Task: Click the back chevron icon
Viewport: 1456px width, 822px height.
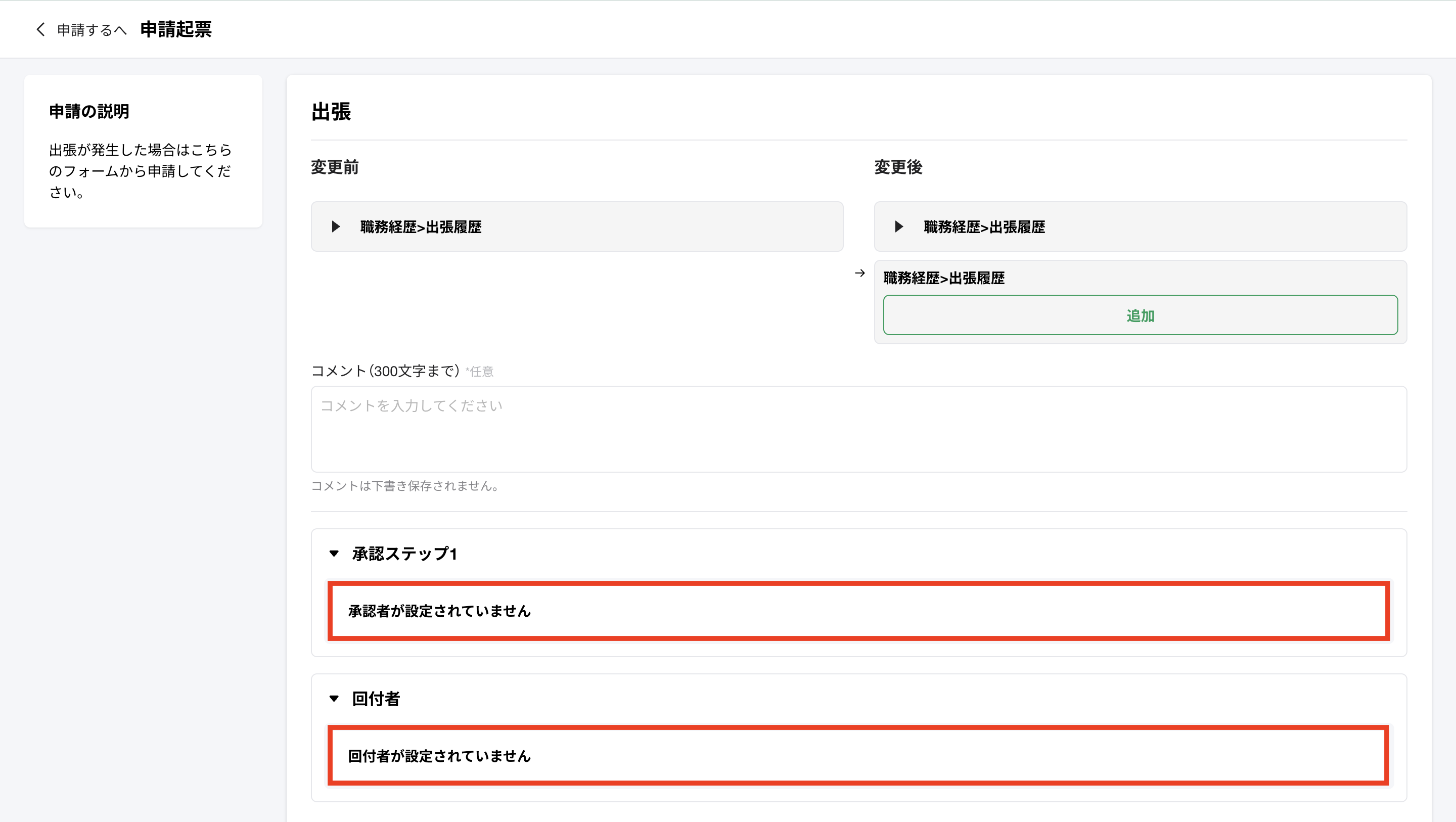Action: pos(40,29)
